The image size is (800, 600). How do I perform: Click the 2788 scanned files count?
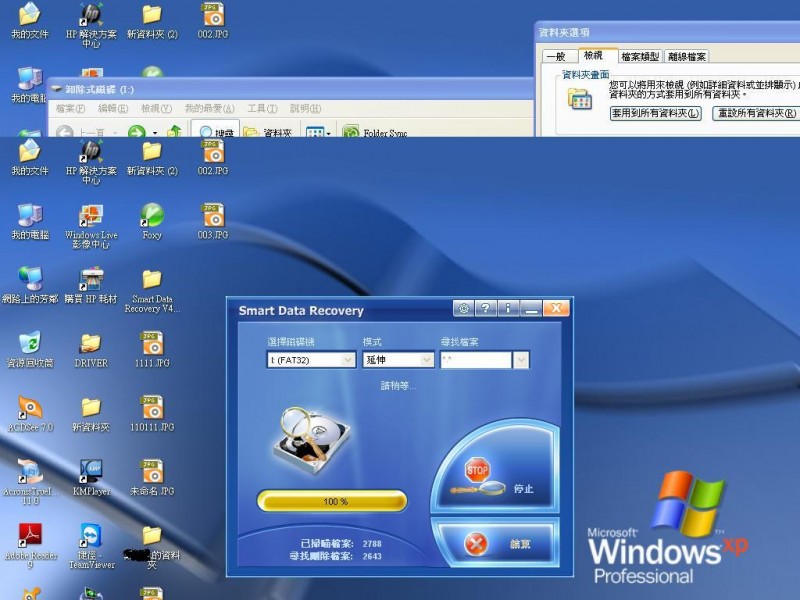tap(372, 544)
